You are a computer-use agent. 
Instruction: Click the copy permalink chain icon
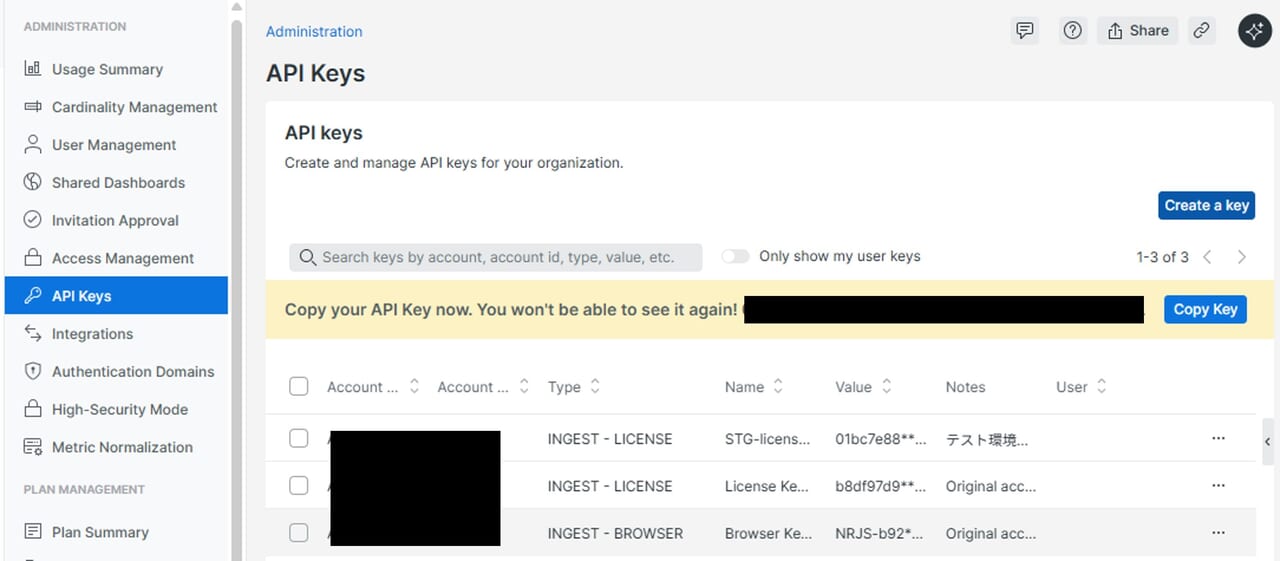tap(1202, 31)
